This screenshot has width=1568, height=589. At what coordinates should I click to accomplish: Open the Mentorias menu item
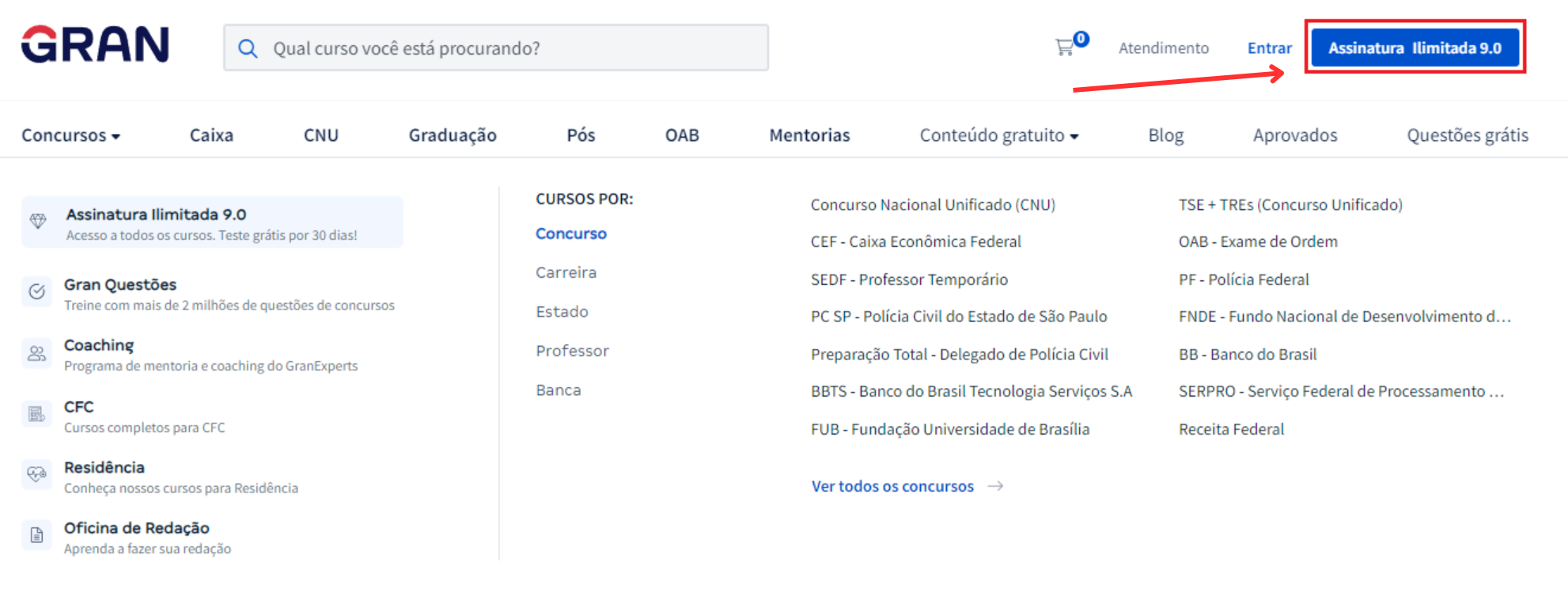click(809, 135)
